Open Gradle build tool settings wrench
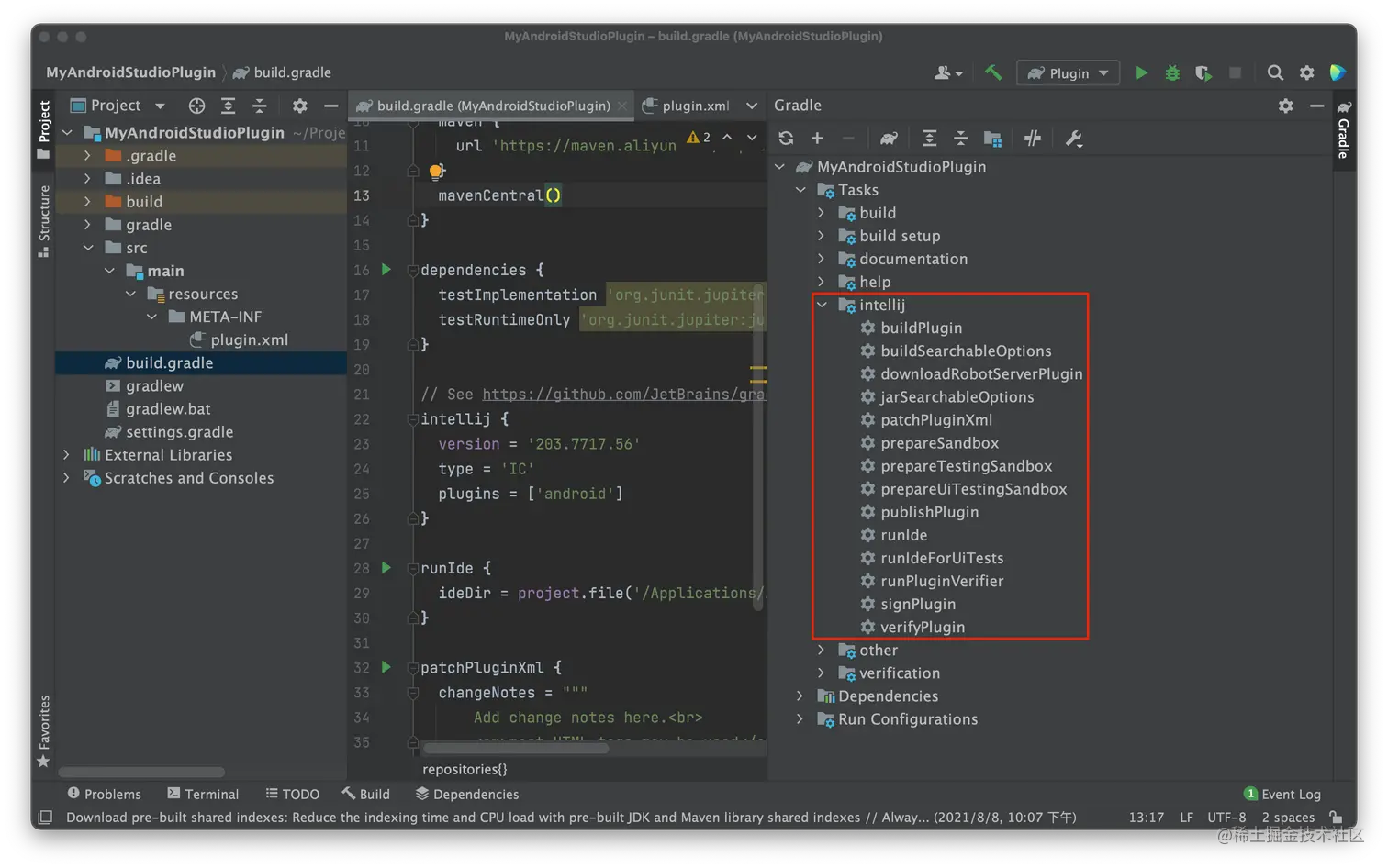 point(1073,139)
